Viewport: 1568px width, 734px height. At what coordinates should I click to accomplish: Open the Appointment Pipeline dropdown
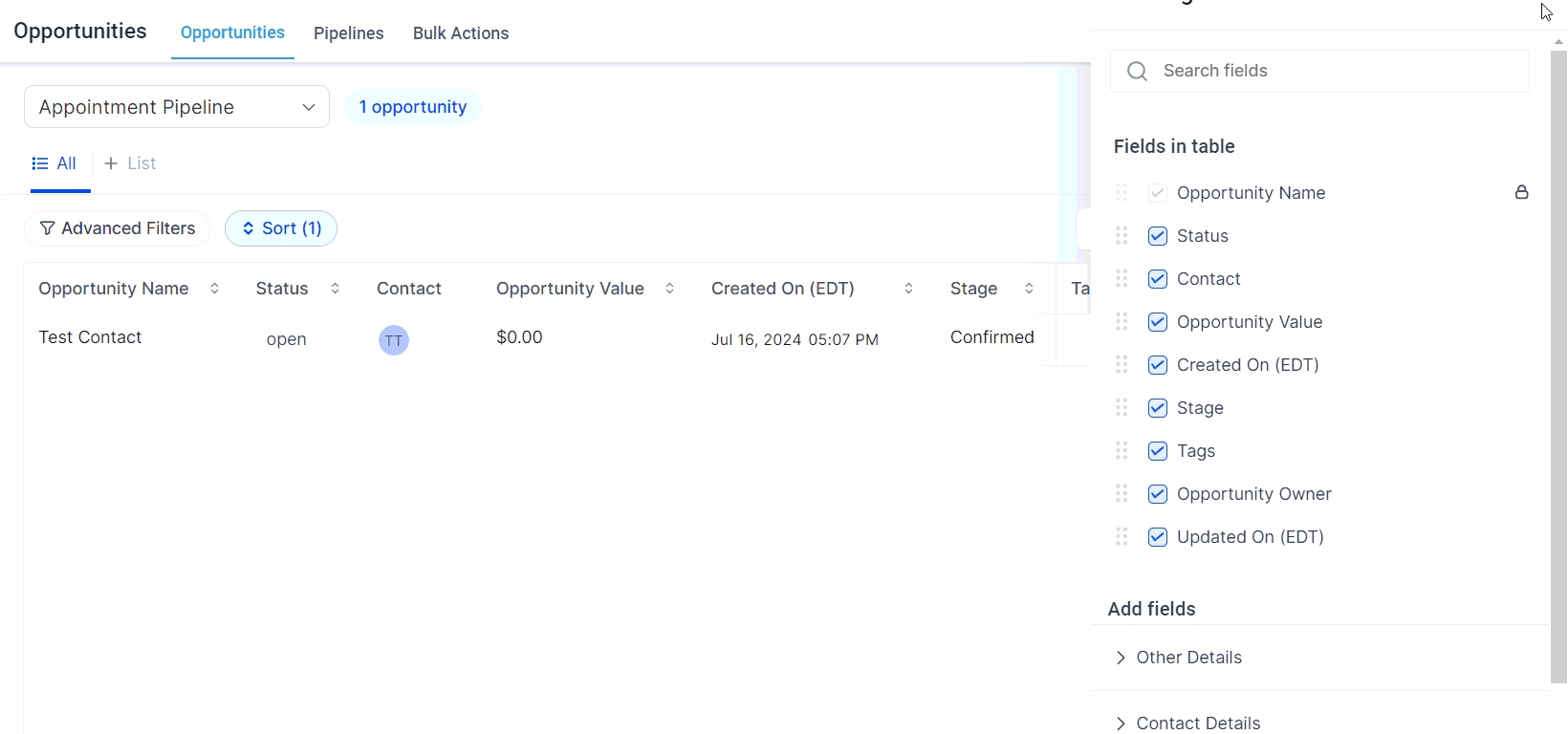pos(177,107)
